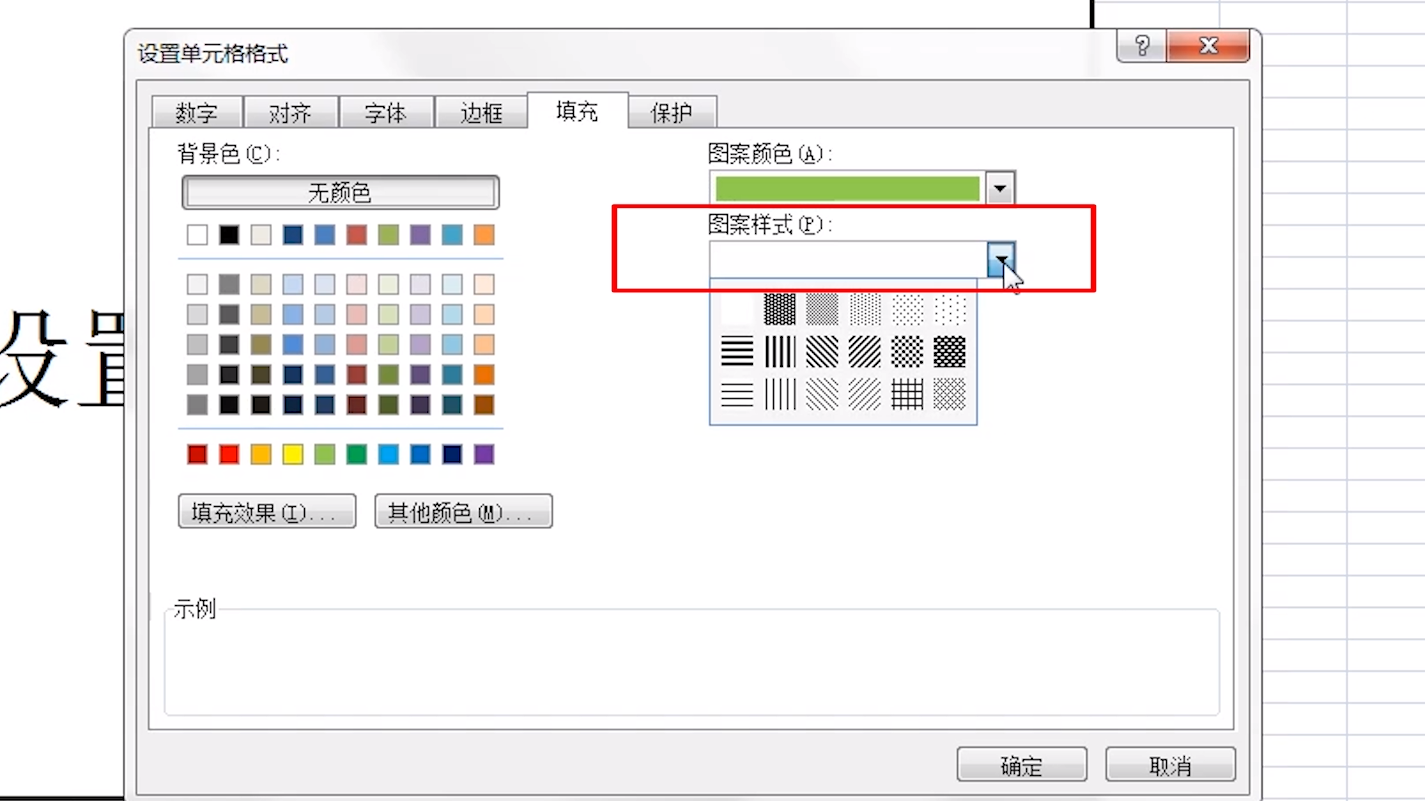Select the solid blank pattern swatch
Screen dimensions: 1425x801
pos(735,310)
